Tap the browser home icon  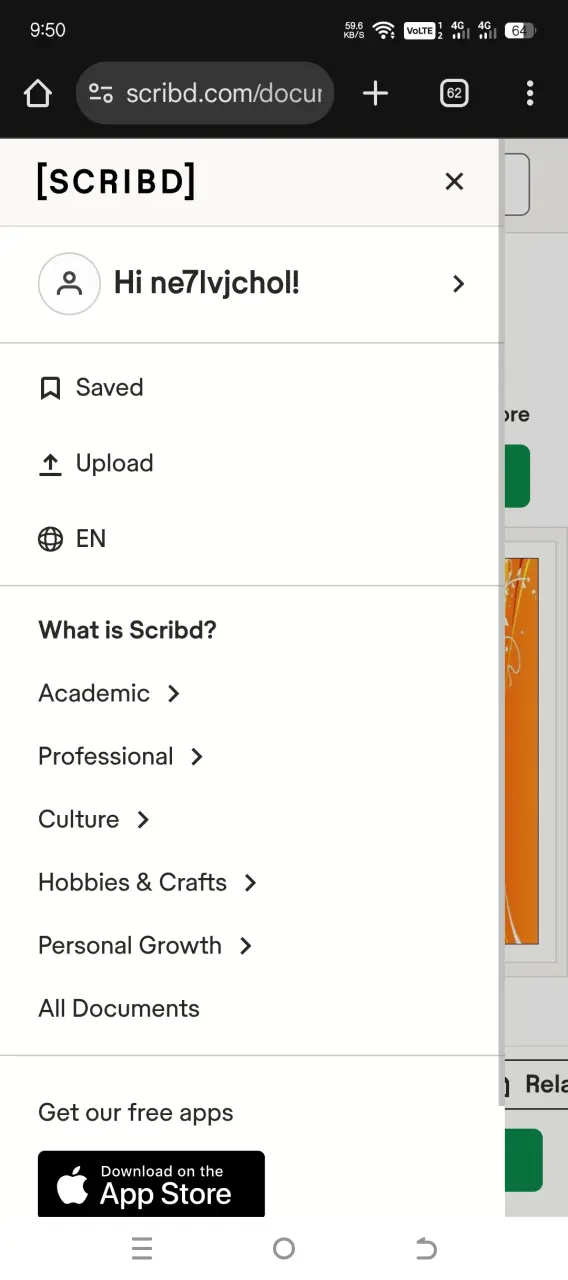[37, 94]
